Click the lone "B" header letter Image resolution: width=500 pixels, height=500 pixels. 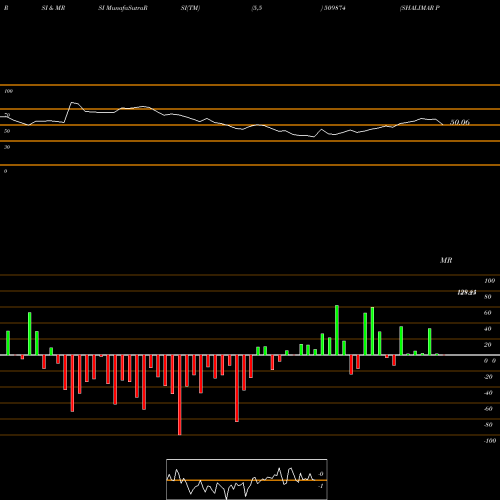tap(6, 8)
